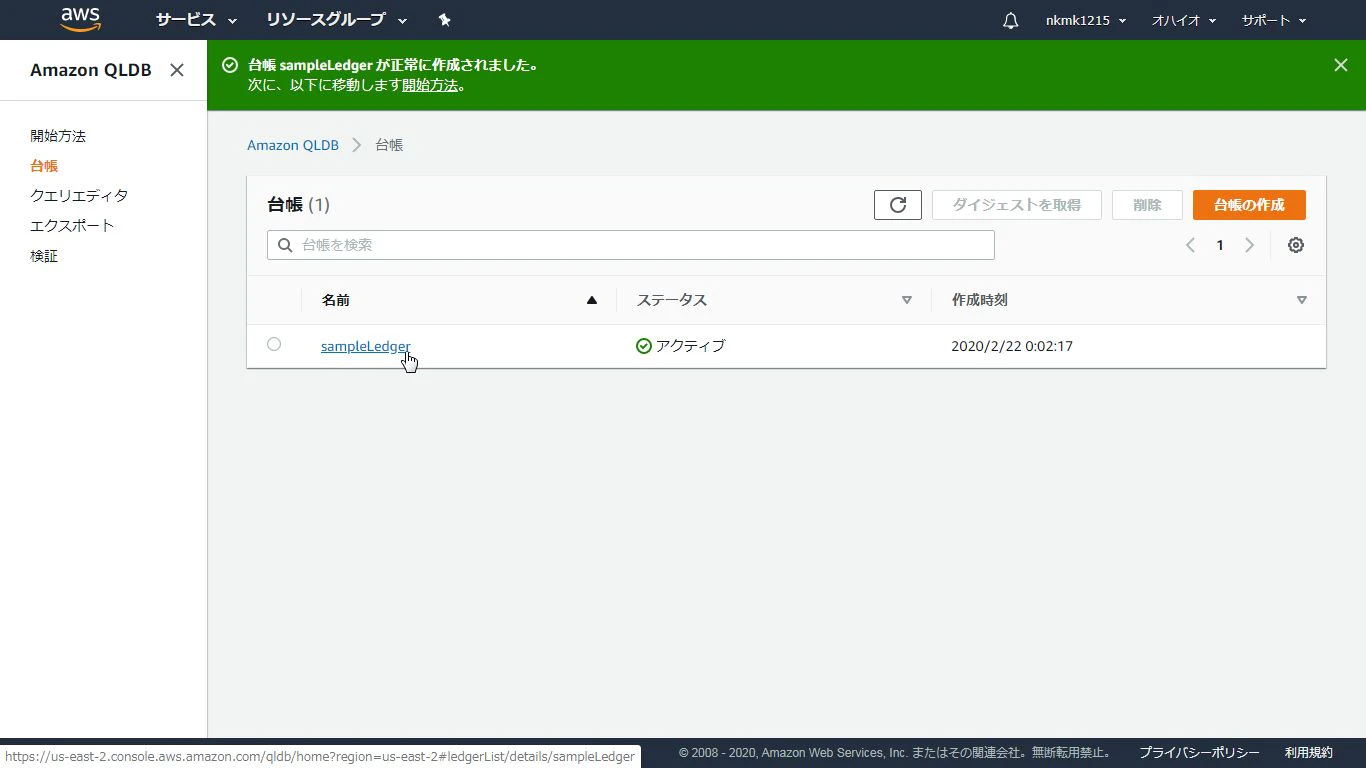Open エクスポート in sidebar

pyautogui.click(x=72, y=226)
